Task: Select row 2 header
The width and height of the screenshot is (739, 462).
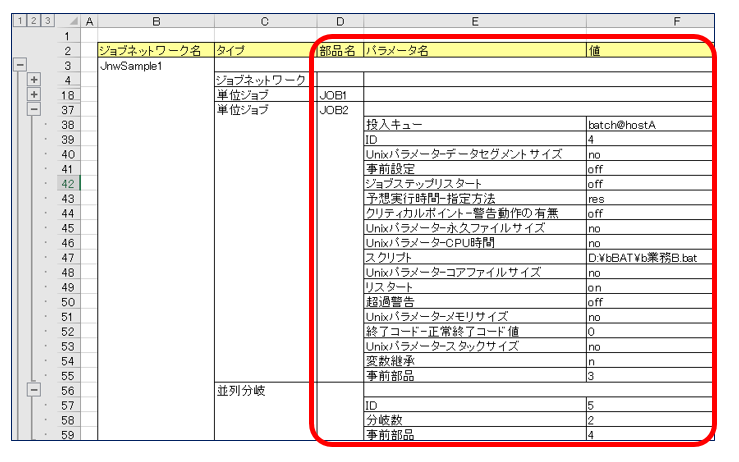Action: (69, 50)
